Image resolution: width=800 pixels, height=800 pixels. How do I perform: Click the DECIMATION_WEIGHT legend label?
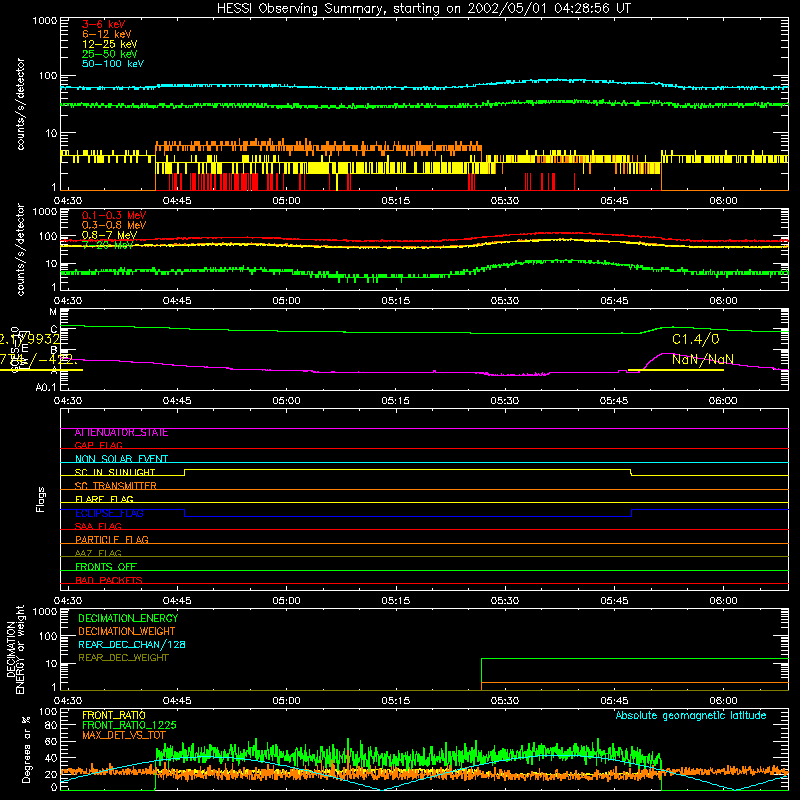pos(127,632)
